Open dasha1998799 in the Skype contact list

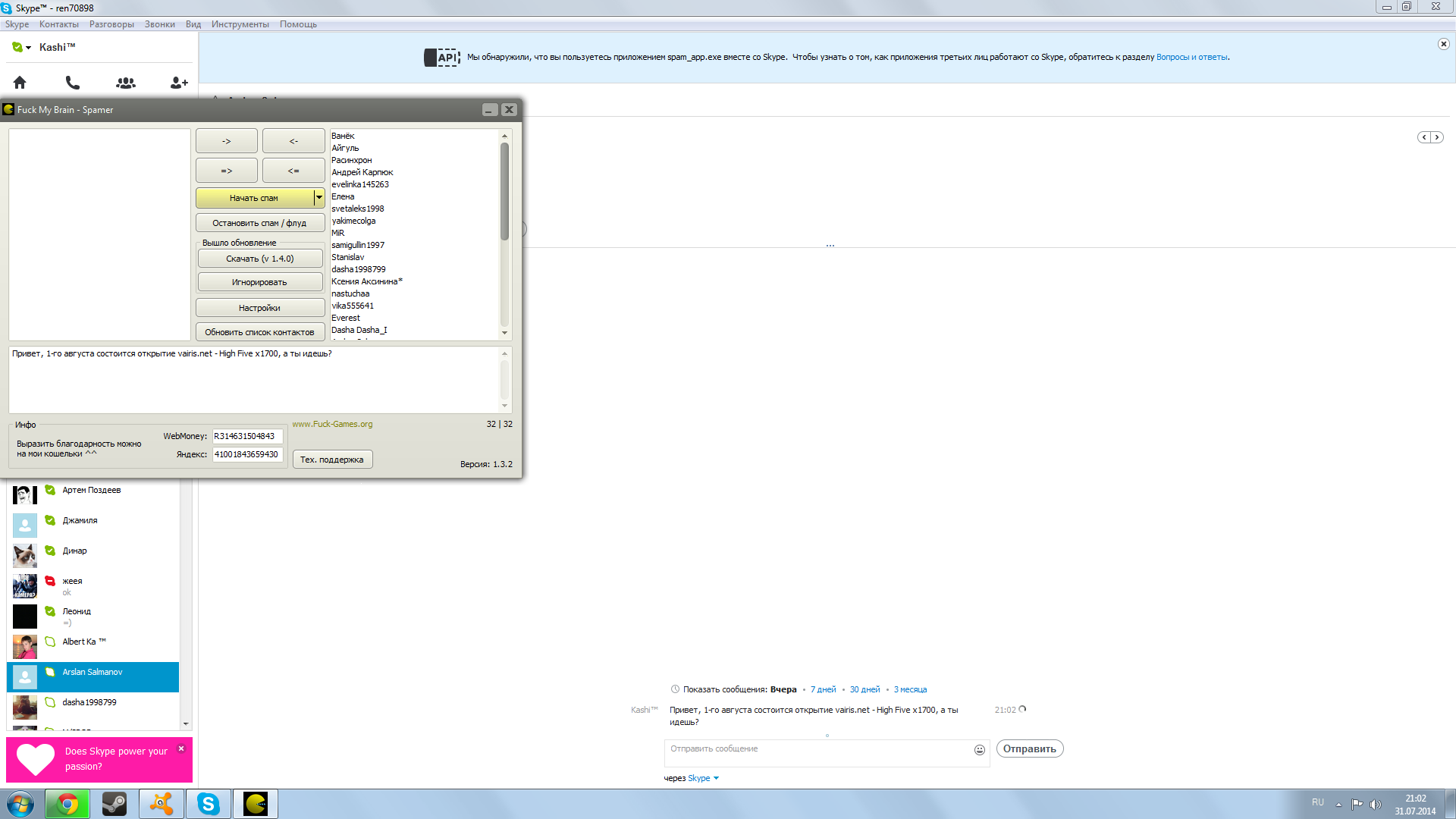[x=93, y=708]
